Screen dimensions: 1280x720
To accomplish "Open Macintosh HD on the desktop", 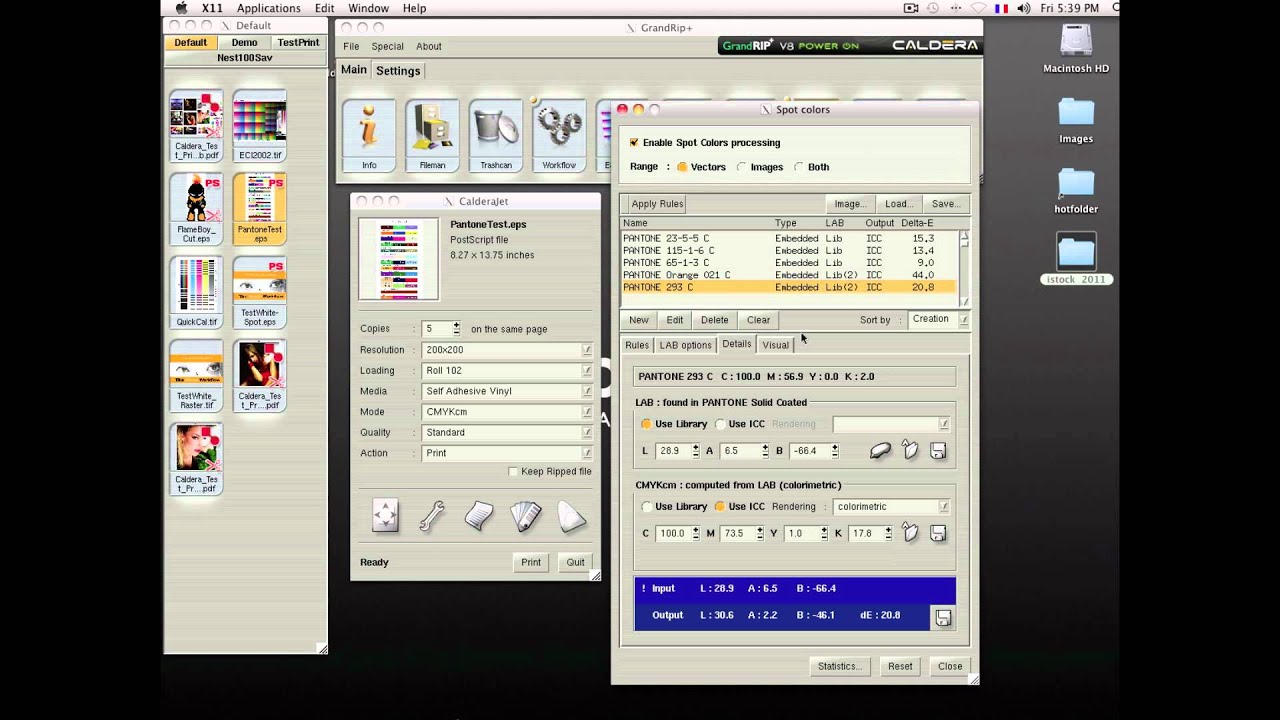I will click(x=1076, y=48).
